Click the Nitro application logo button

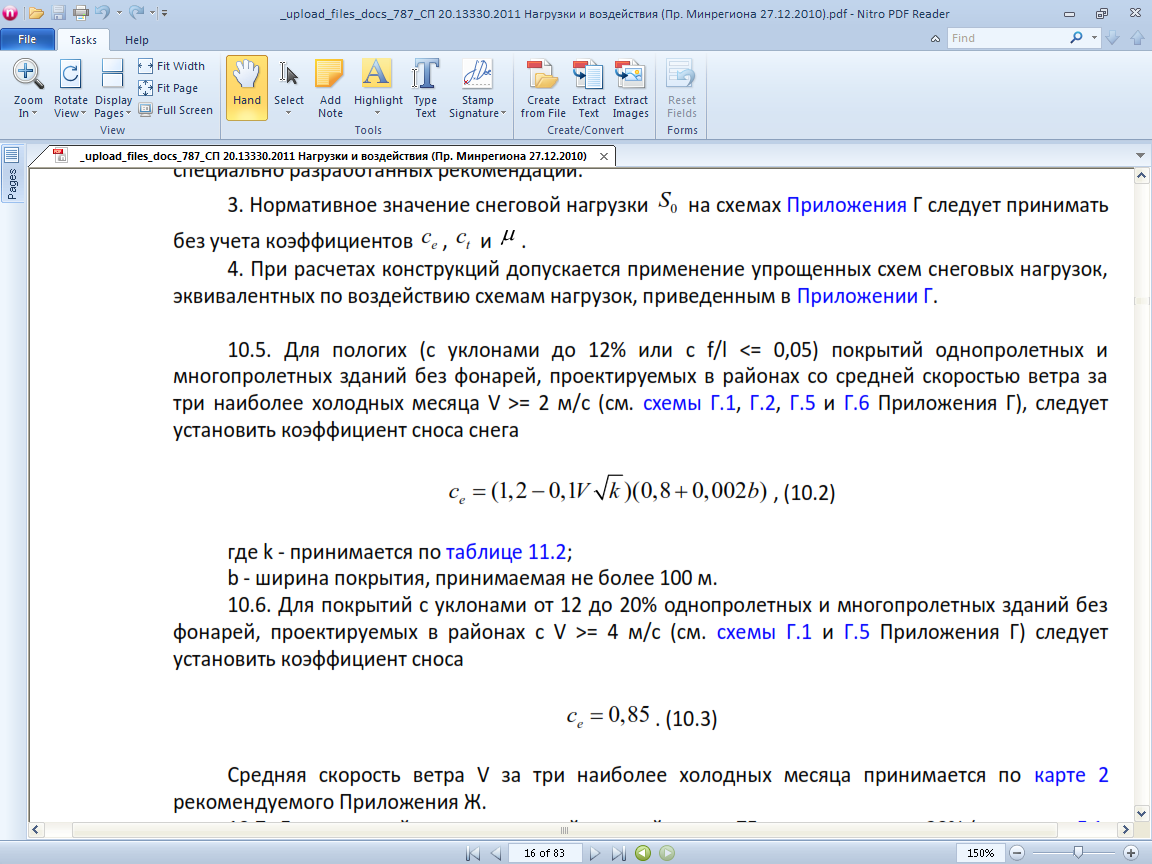coord(10,13)
